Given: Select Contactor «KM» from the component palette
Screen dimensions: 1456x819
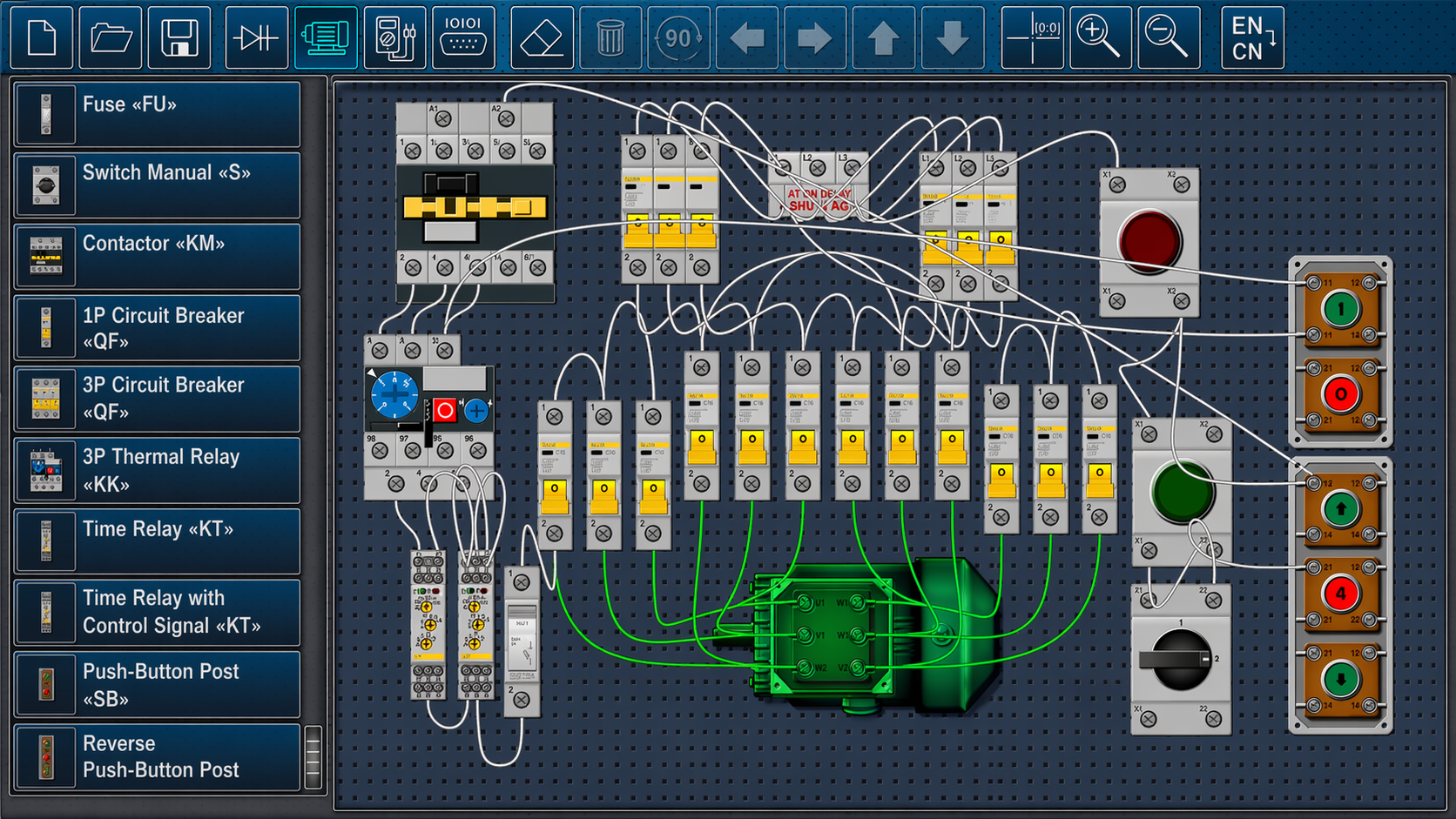Looking at the screenshot, I should coord(157,255).
